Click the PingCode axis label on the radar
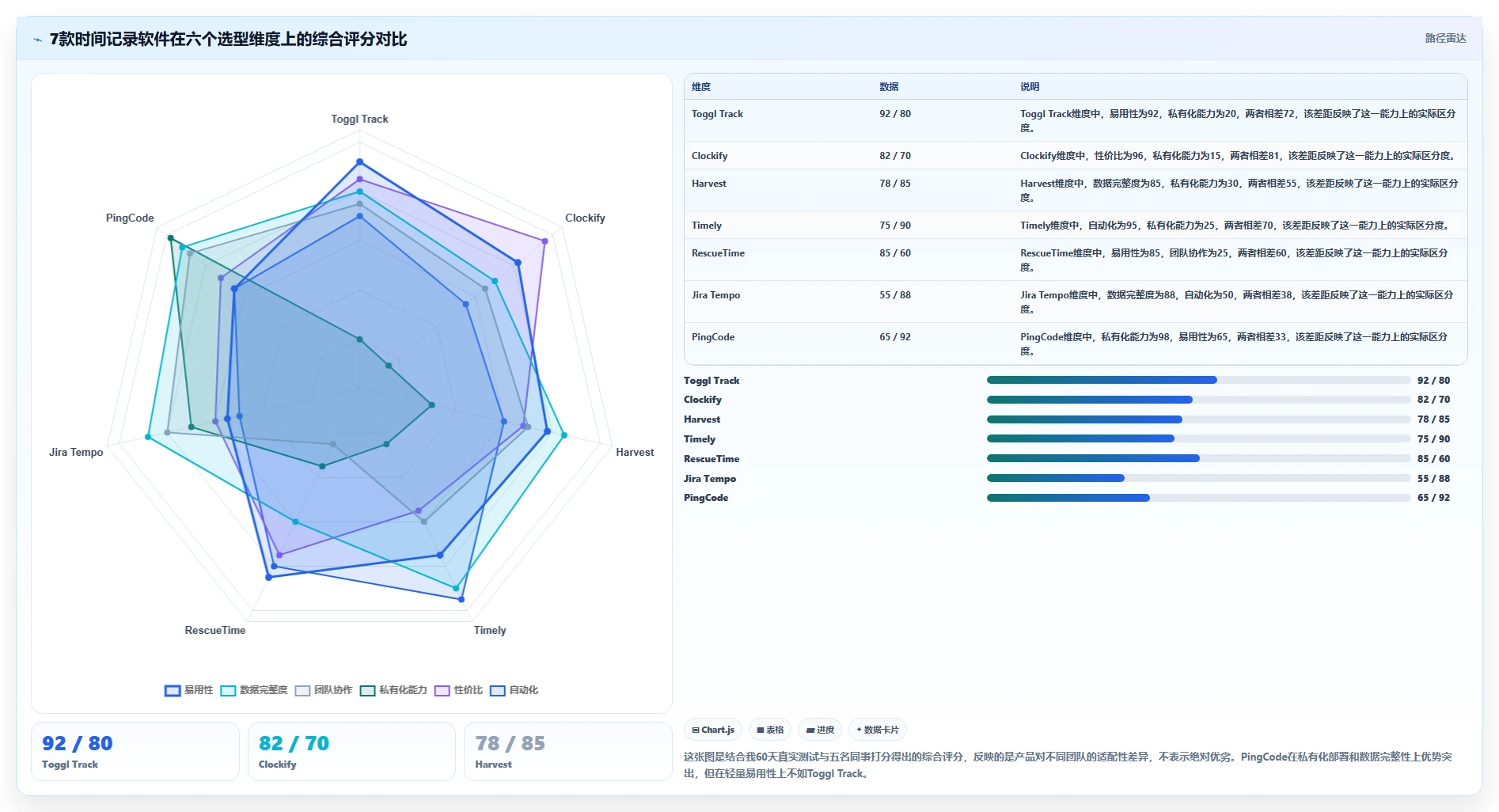 (130, 218)
